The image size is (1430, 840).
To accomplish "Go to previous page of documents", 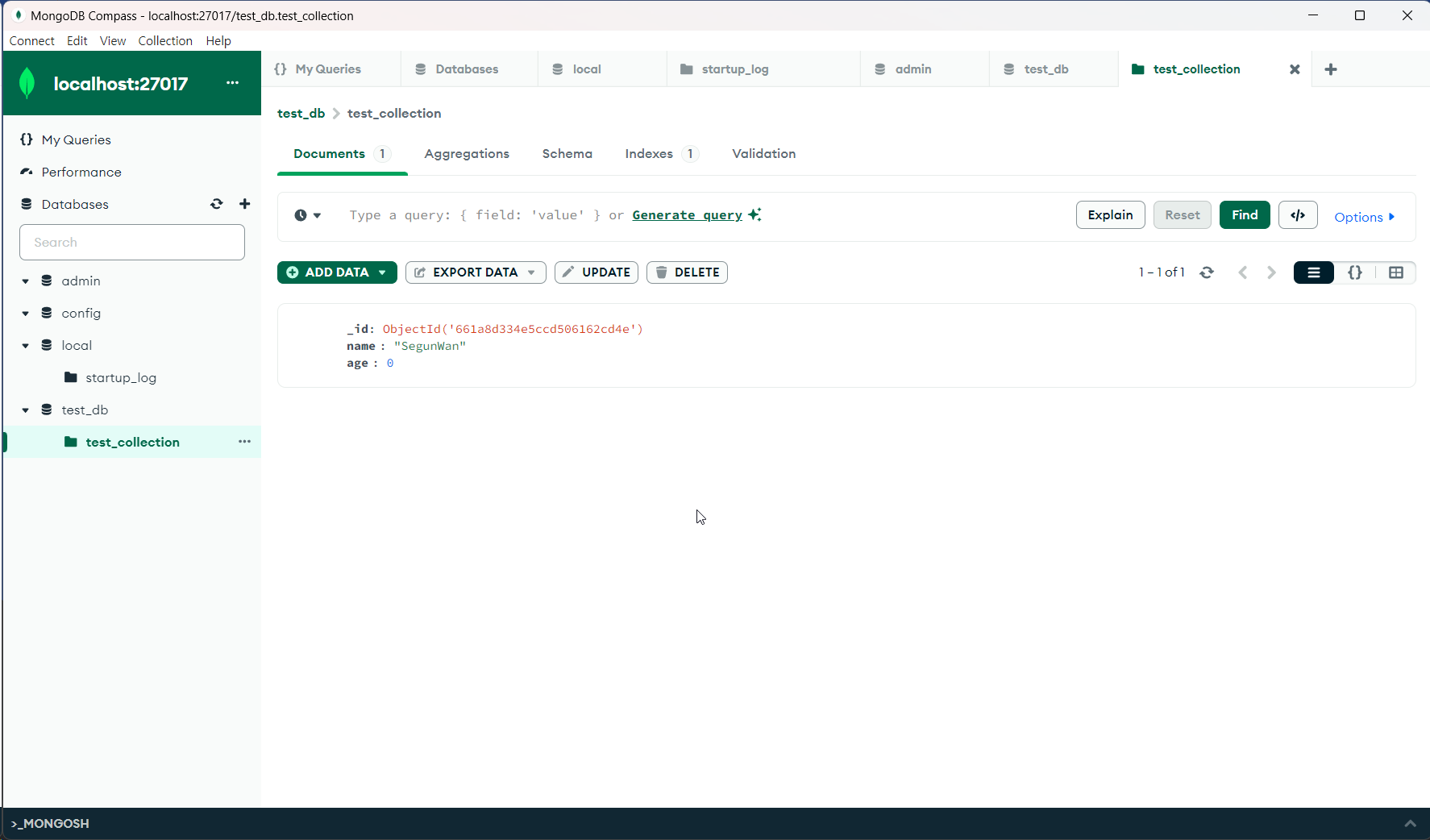I will 1243,272.
